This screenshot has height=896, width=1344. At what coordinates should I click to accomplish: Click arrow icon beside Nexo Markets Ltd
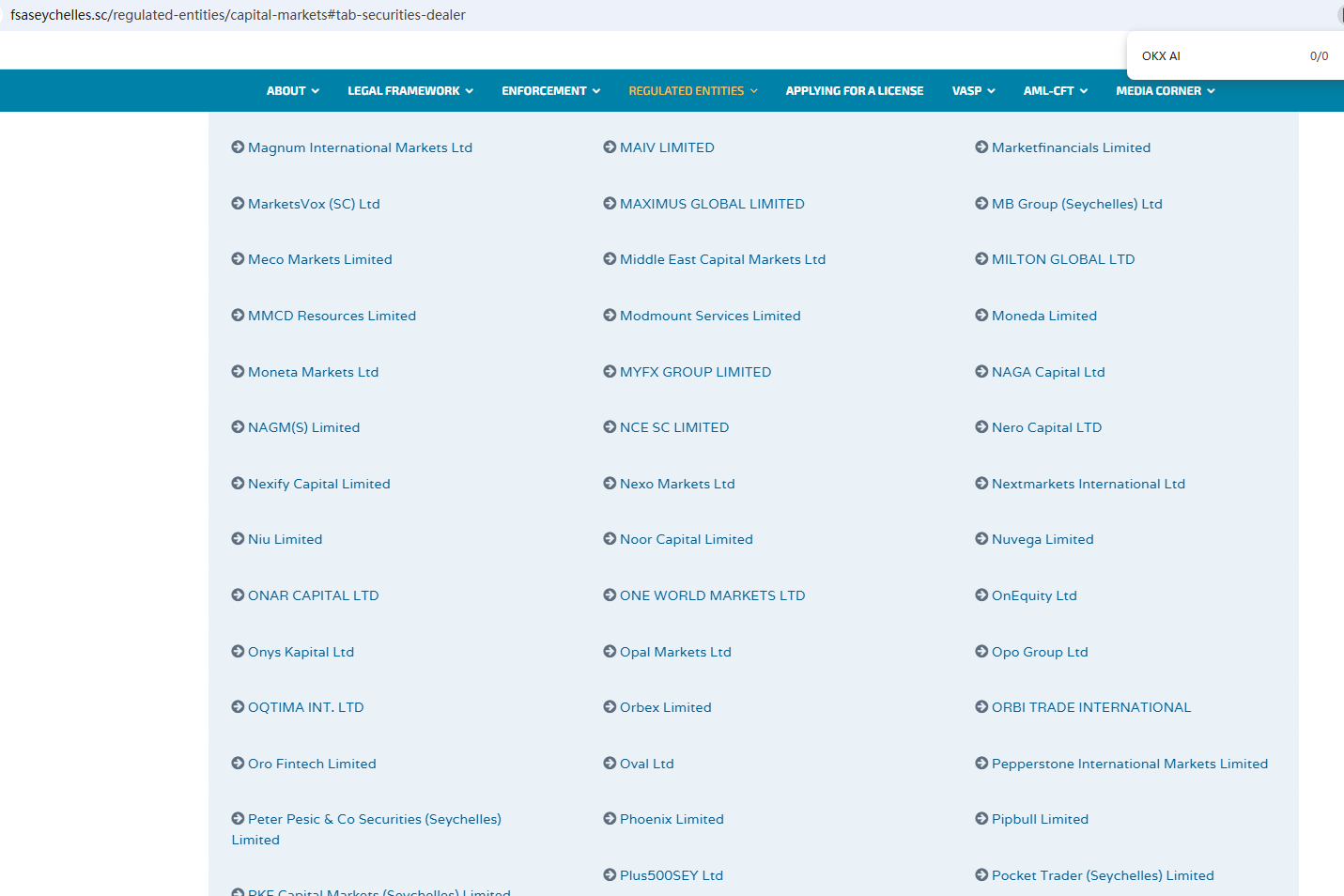click(x=610, y=484)
